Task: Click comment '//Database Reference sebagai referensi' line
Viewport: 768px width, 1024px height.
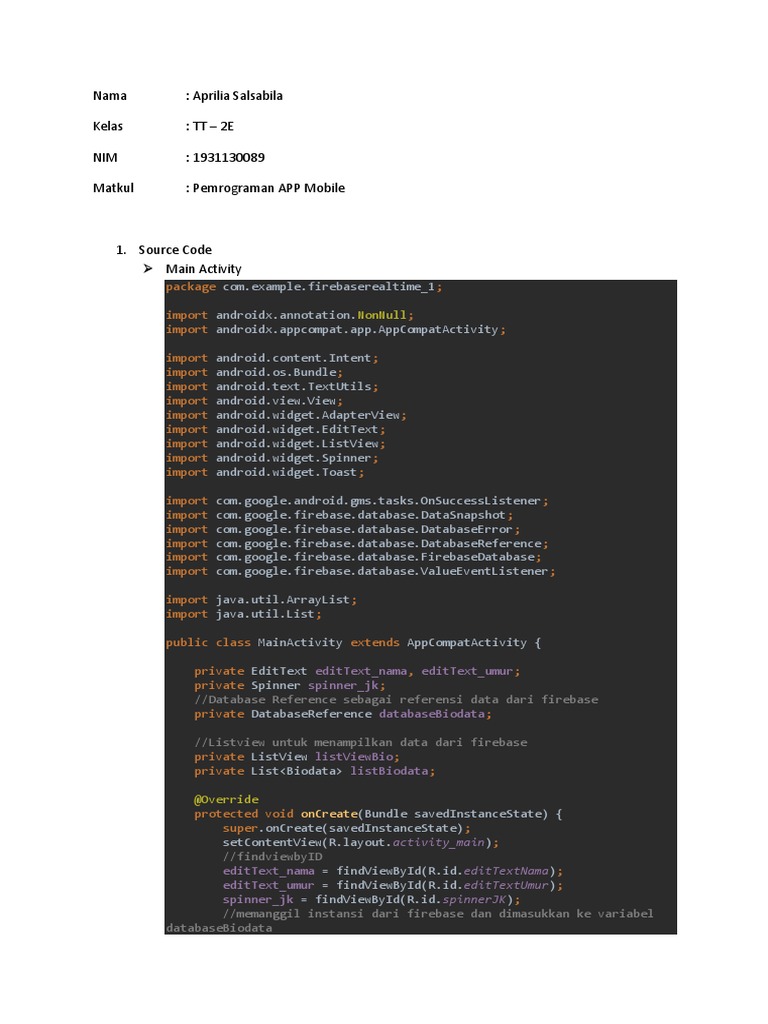Action: pyautogui.click(x=396, y=700)
